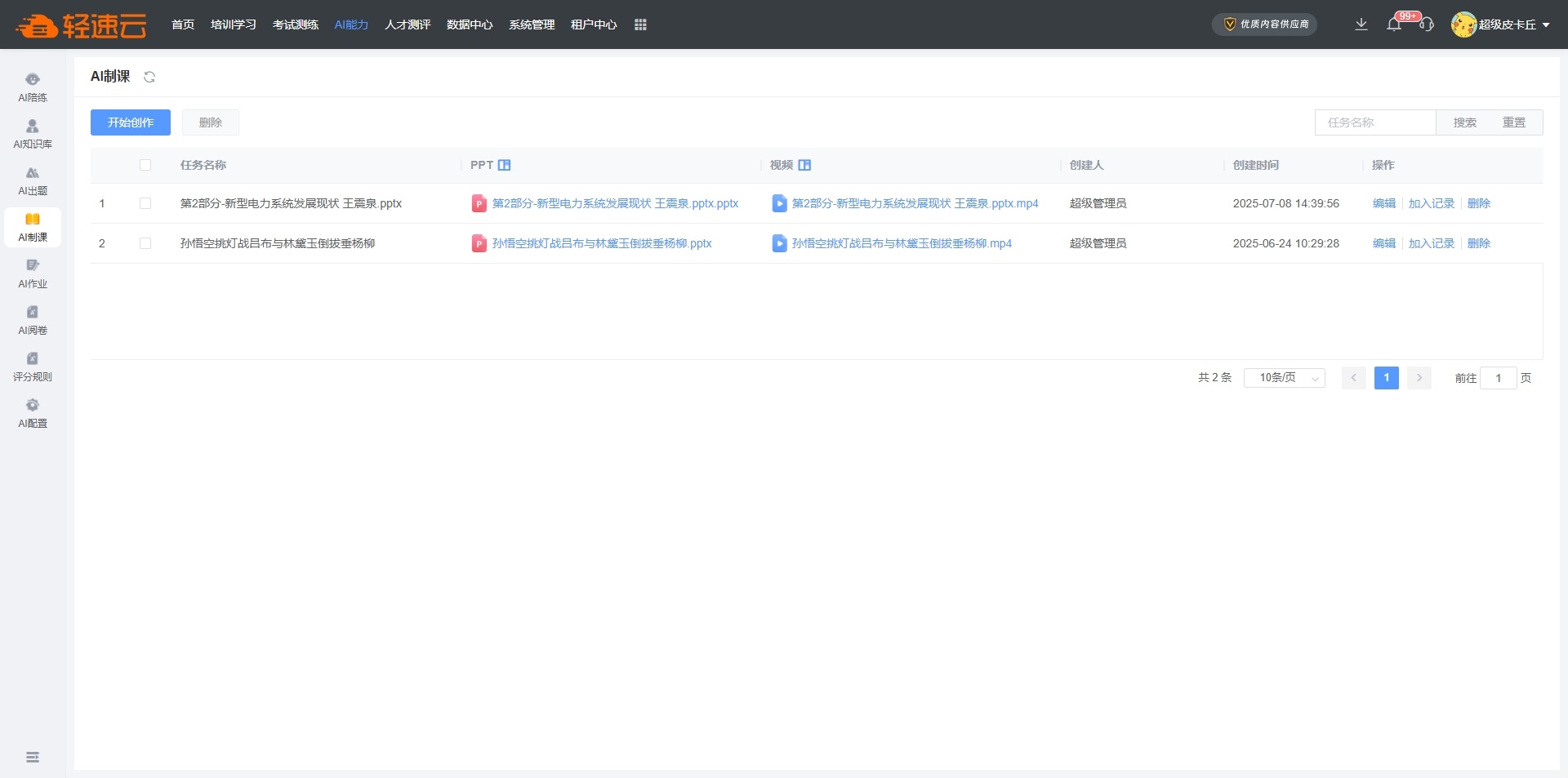Collapse the sidebar using bottom menu icon
This screenshot has width=1568, height=778.
[33, 757]
